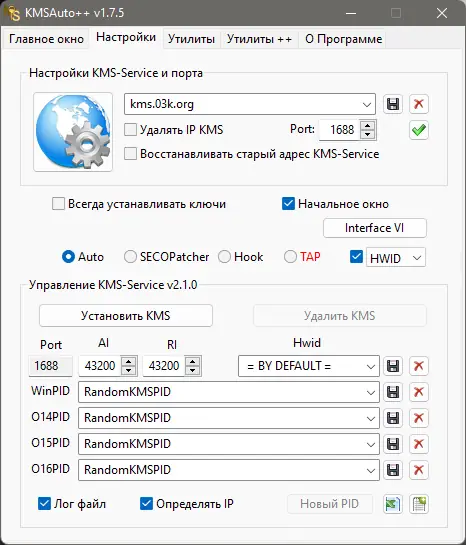This screenshot has width=466, height=545.
Task: Save the KMS server address with floppy icon
Action: [x=393, y=104]
